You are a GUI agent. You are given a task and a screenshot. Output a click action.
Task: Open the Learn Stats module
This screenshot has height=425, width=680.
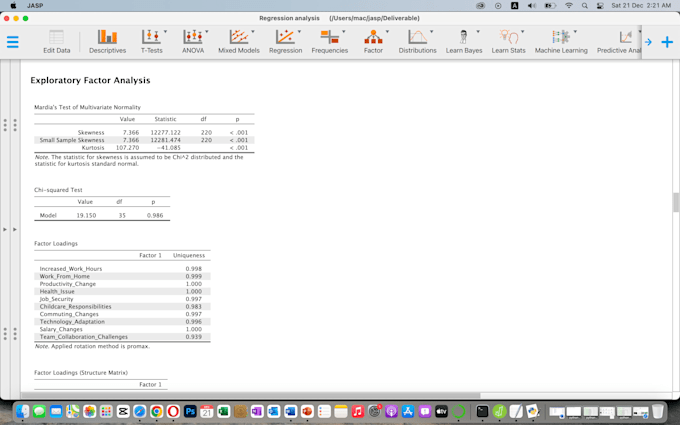pos(508,42)
